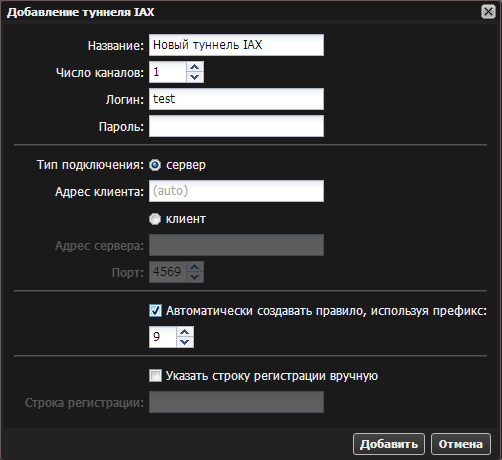Click the Добавление туннеля IAX title
Viewport: 502px width, 460px height.
81,12
